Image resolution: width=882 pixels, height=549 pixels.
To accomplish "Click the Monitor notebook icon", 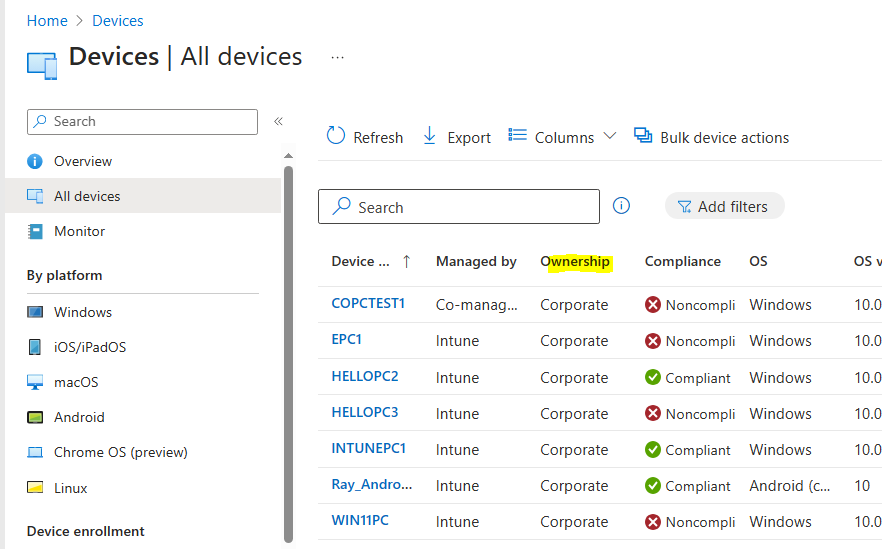I will [35, 231].
